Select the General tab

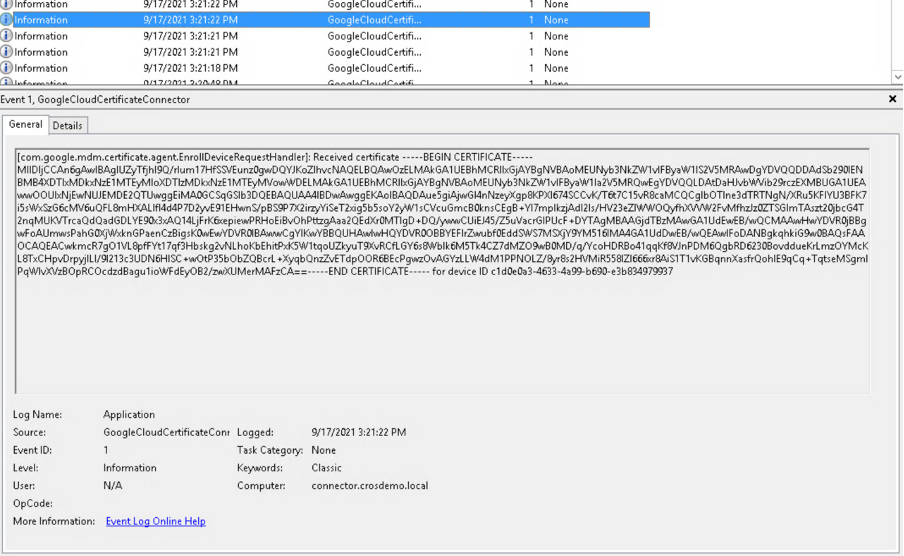(x=25, y=125)
